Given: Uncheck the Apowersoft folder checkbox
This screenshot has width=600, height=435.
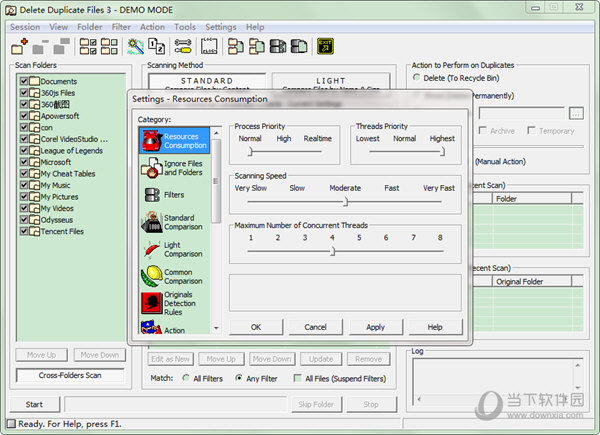Looking at the screenshot, I should click(24, 116).
